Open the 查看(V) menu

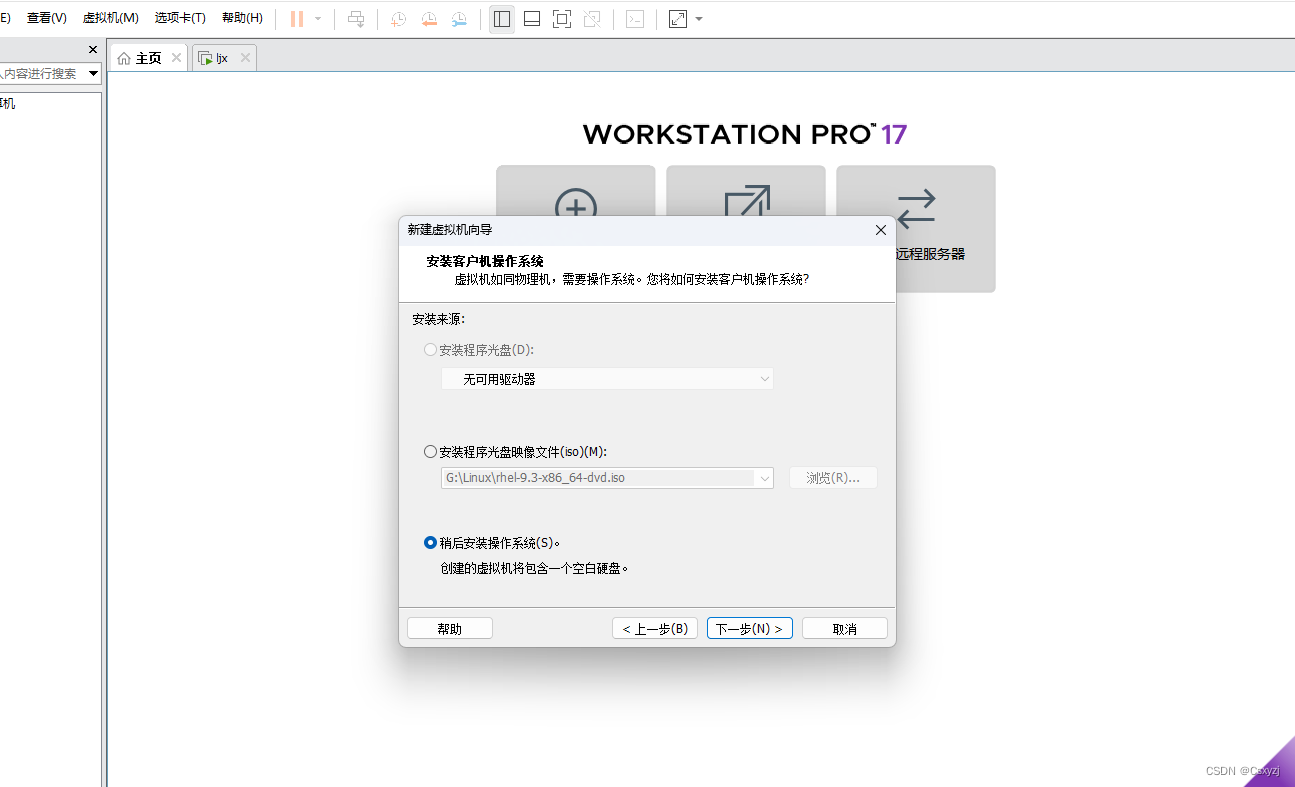[47, 18]
